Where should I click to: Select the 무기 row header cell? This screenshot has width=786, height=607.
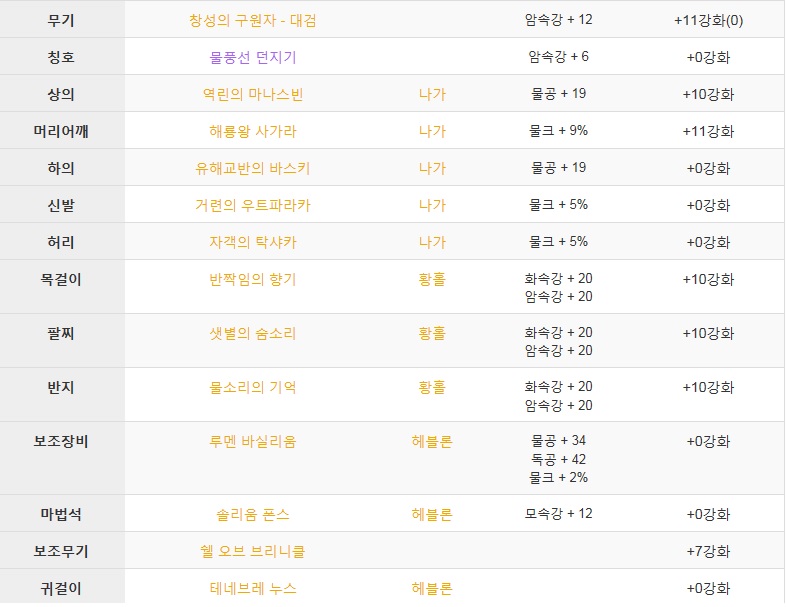62,21
